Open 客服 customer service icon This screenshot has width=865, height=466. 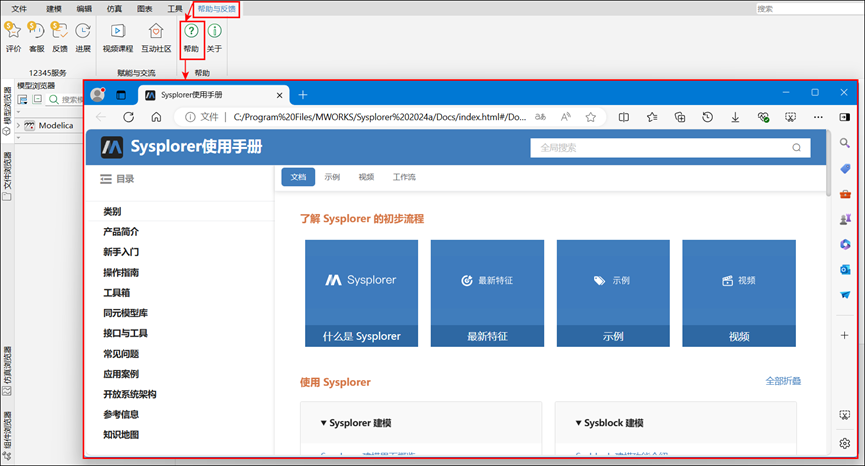coord(36,31)
